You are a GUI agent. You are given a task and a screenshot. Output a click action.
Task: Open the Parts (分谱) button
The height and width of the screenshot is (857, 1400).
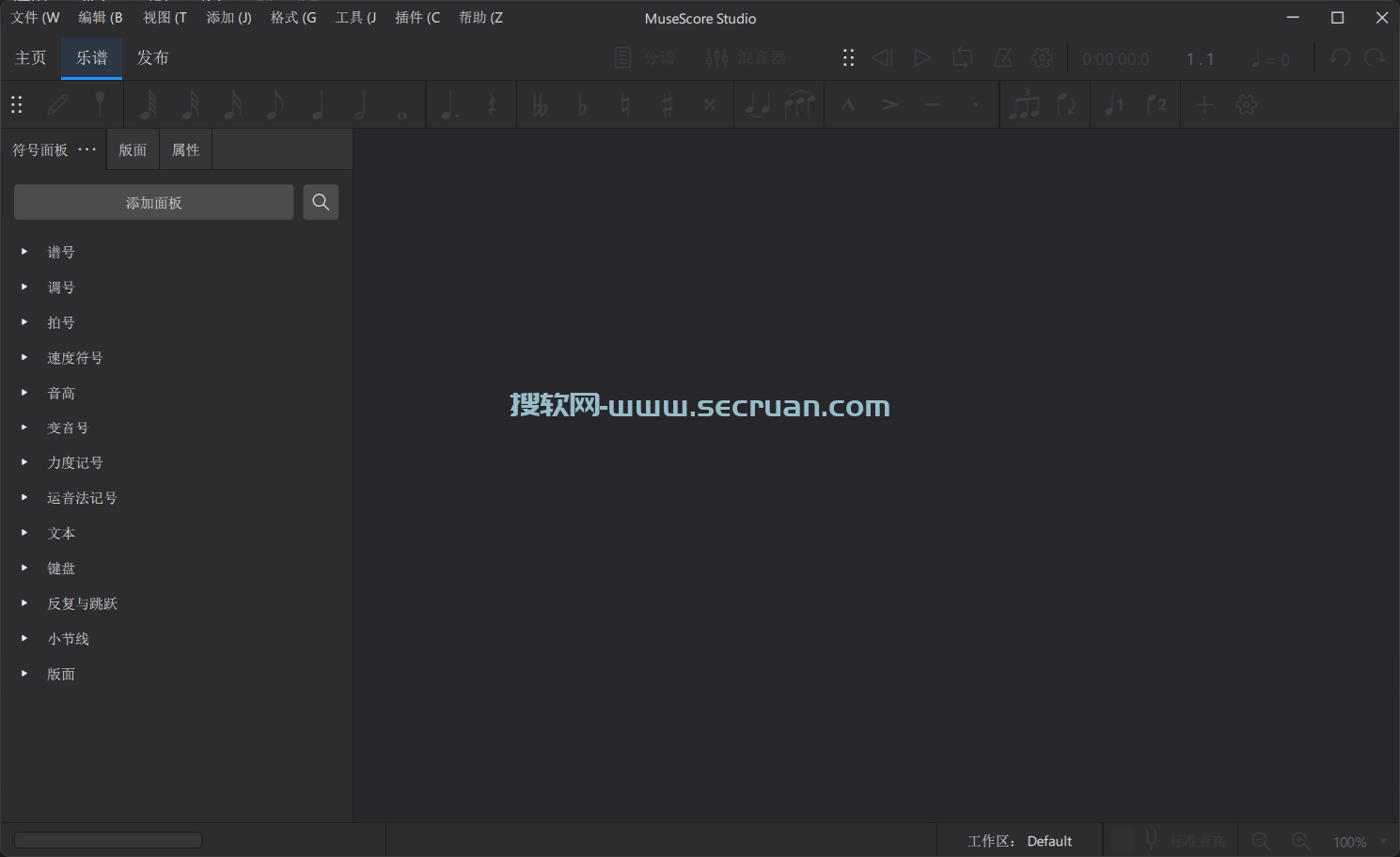point(645,58)
